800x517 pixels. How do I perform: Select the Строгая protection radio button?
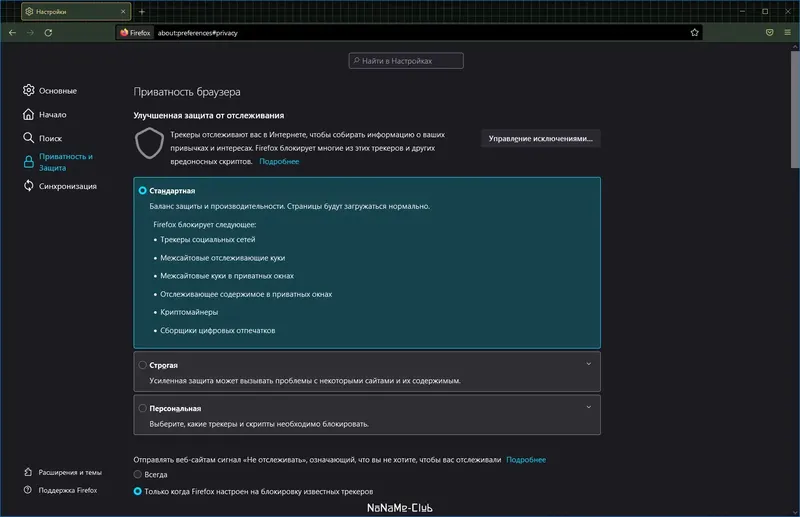(x=142, y=365)
